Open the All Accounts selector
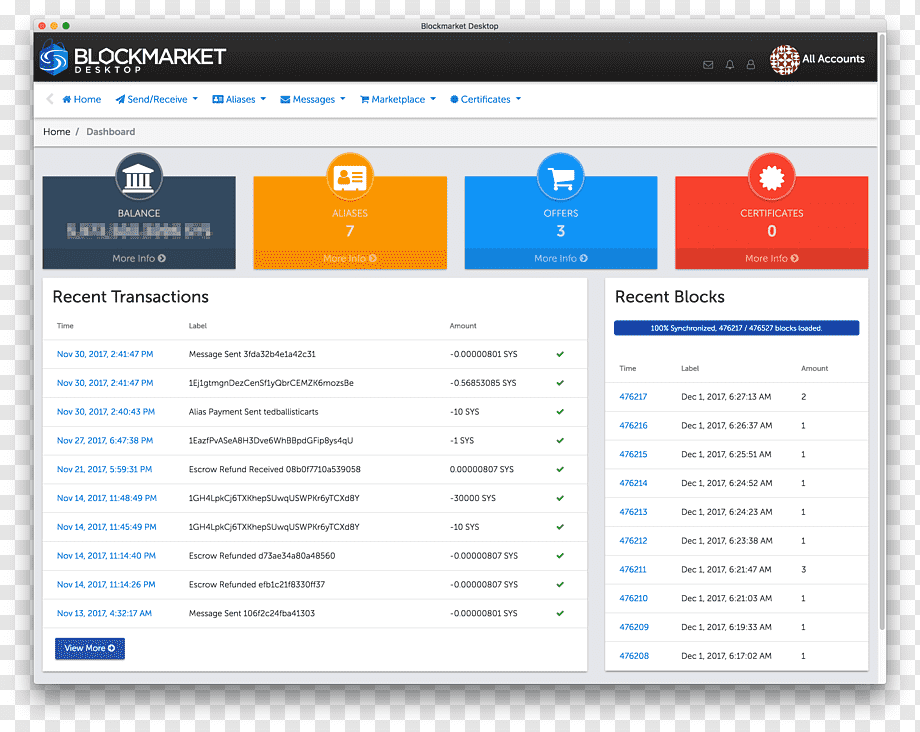 (x=817, y=59)
